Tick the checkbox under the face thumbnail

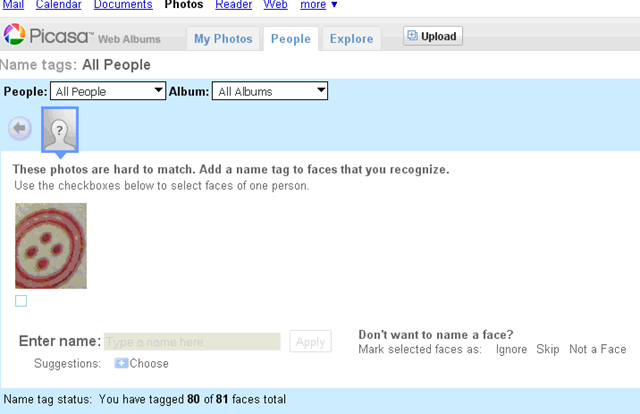(21, 301)
